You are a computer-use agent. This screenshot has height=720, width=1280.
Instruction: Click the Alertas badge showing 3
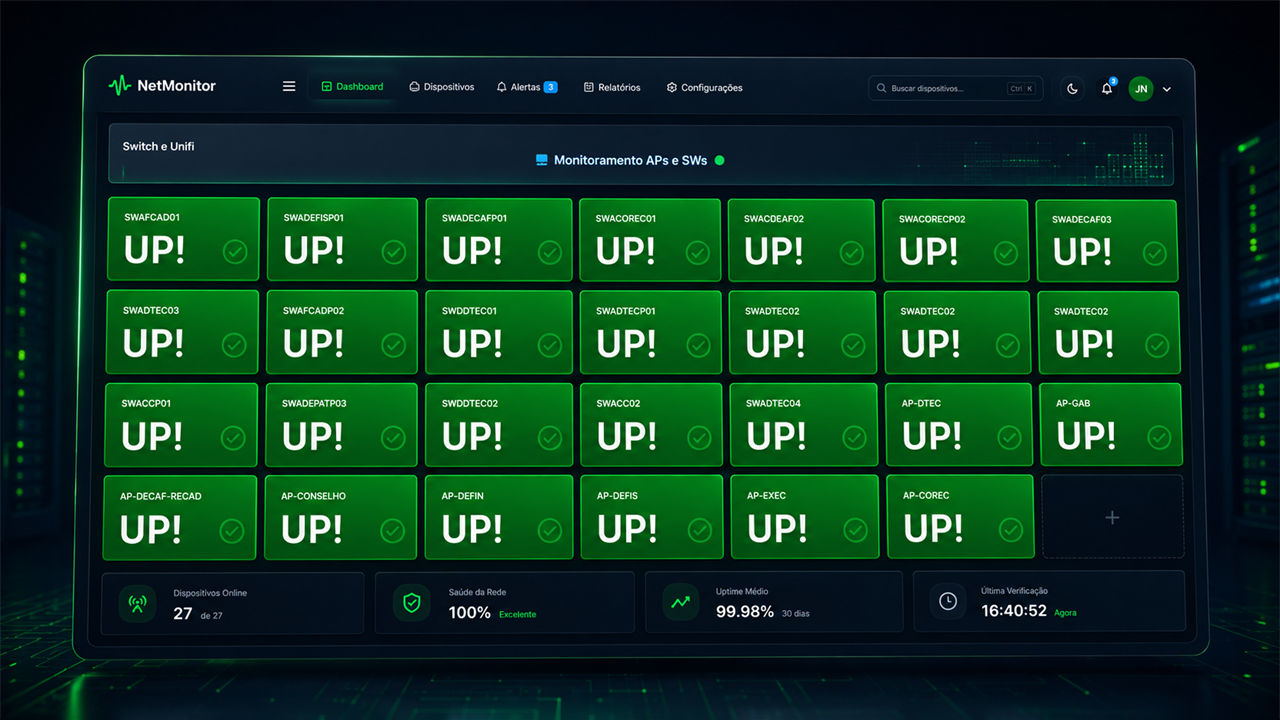coord(551,87)
